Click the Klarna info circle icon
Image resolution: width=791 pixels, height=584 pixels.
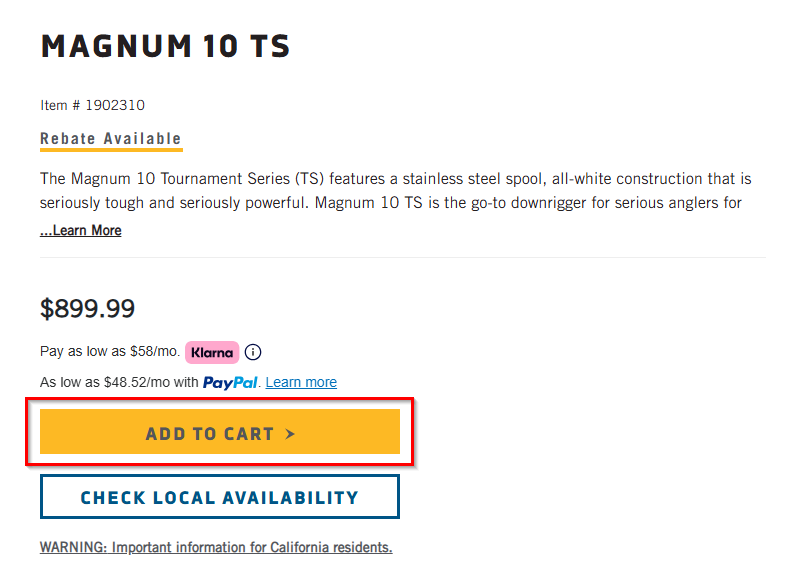click(253, 352)
